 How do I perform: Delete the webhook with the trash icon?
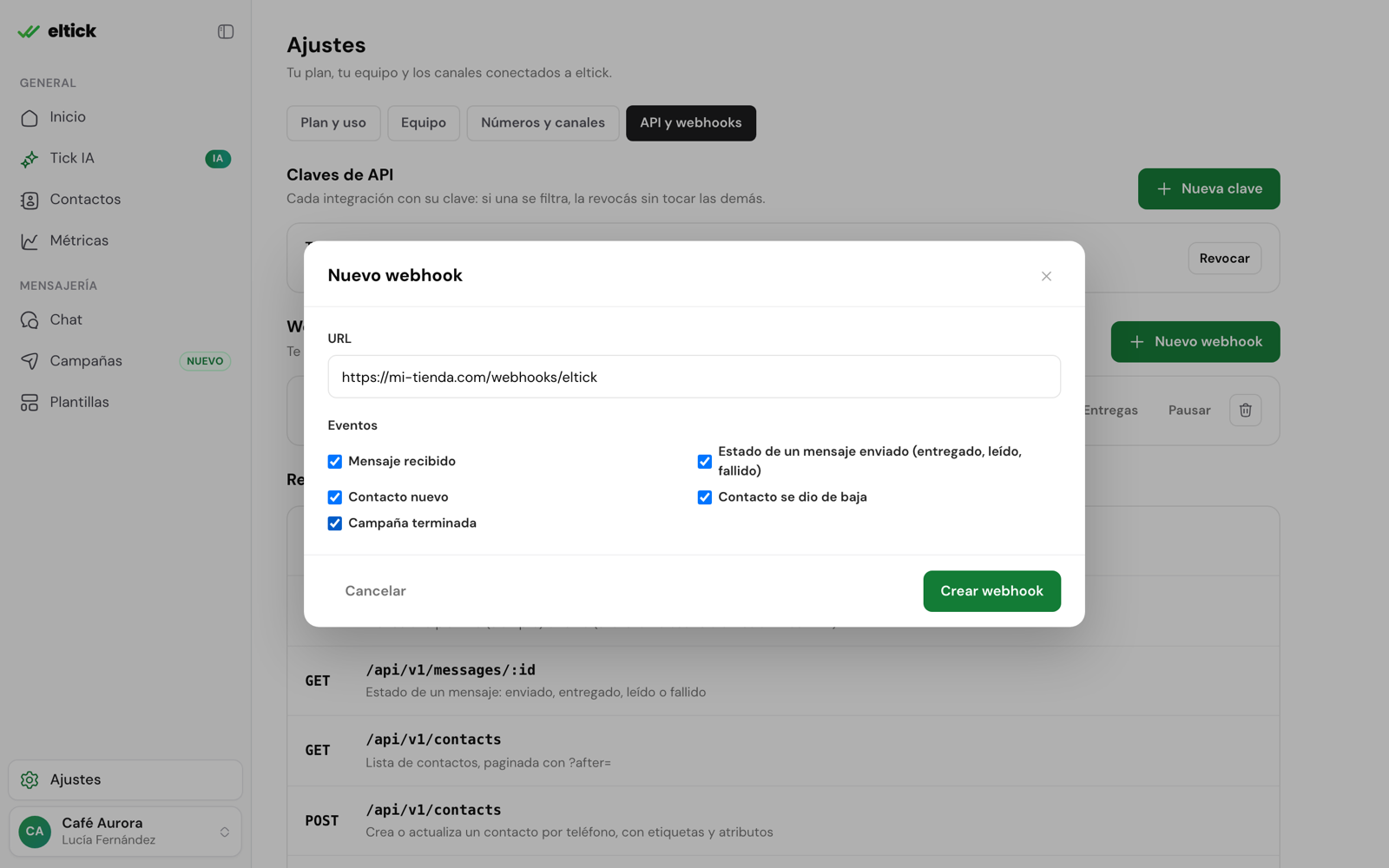tap(1245, 411)
